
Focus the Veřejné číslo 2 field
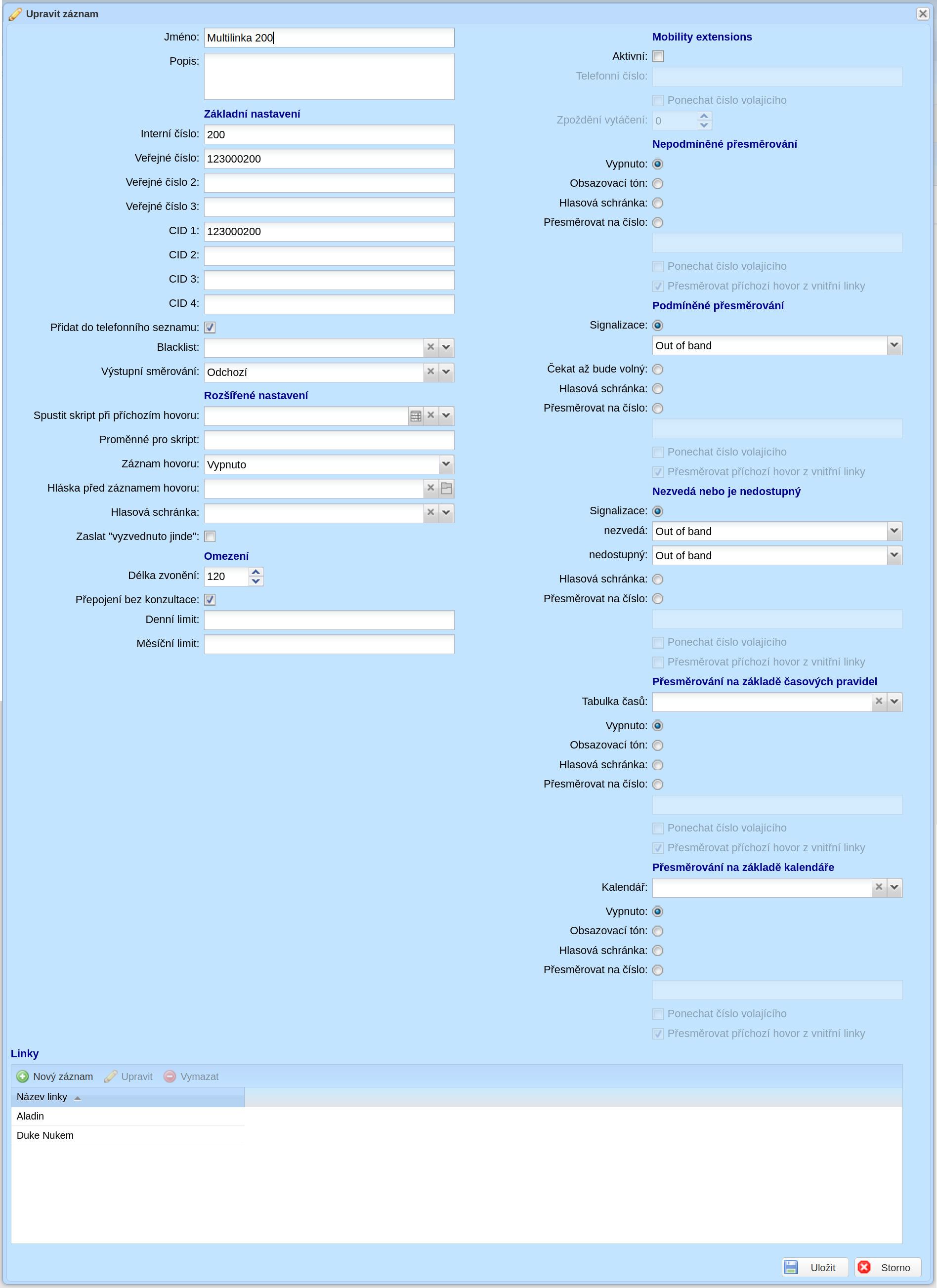(329, 183)
